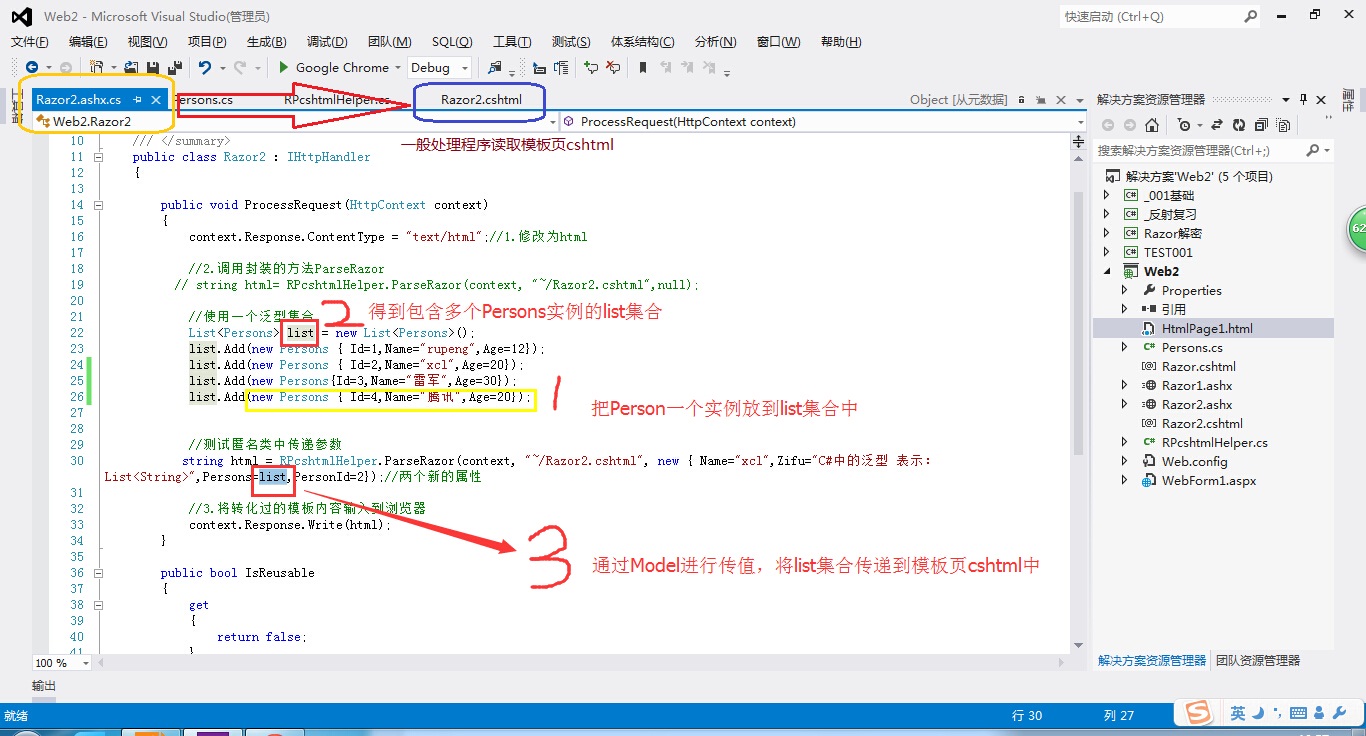Open the 工具(T) menu
The width and height of the screenshot is (1366, 736).
pos(512,41)
